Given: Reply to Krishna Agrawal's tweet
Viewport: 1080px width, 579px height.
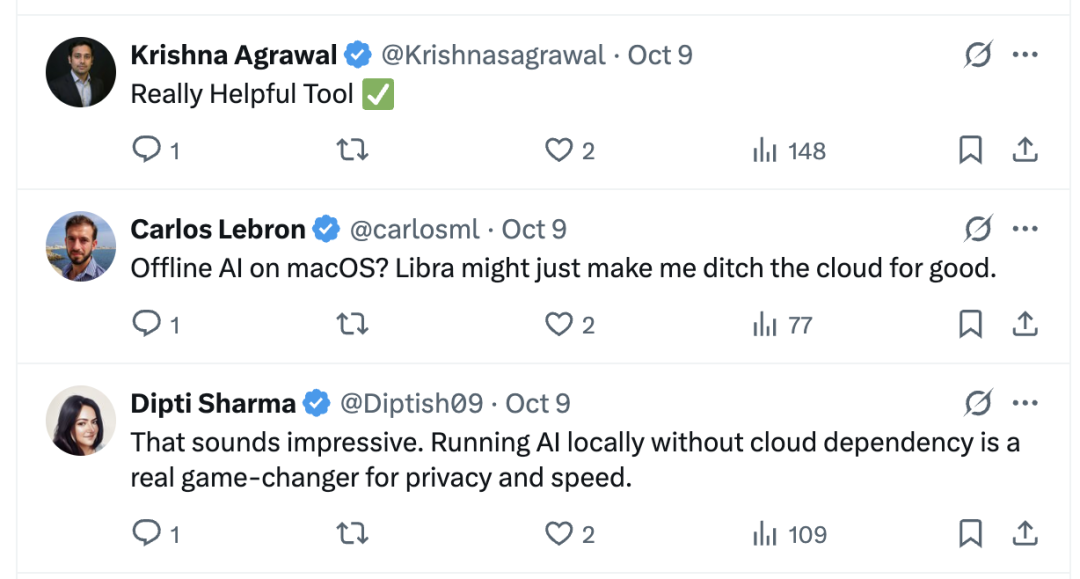Looking at the screenshot, I should click(x=148, y=151).
